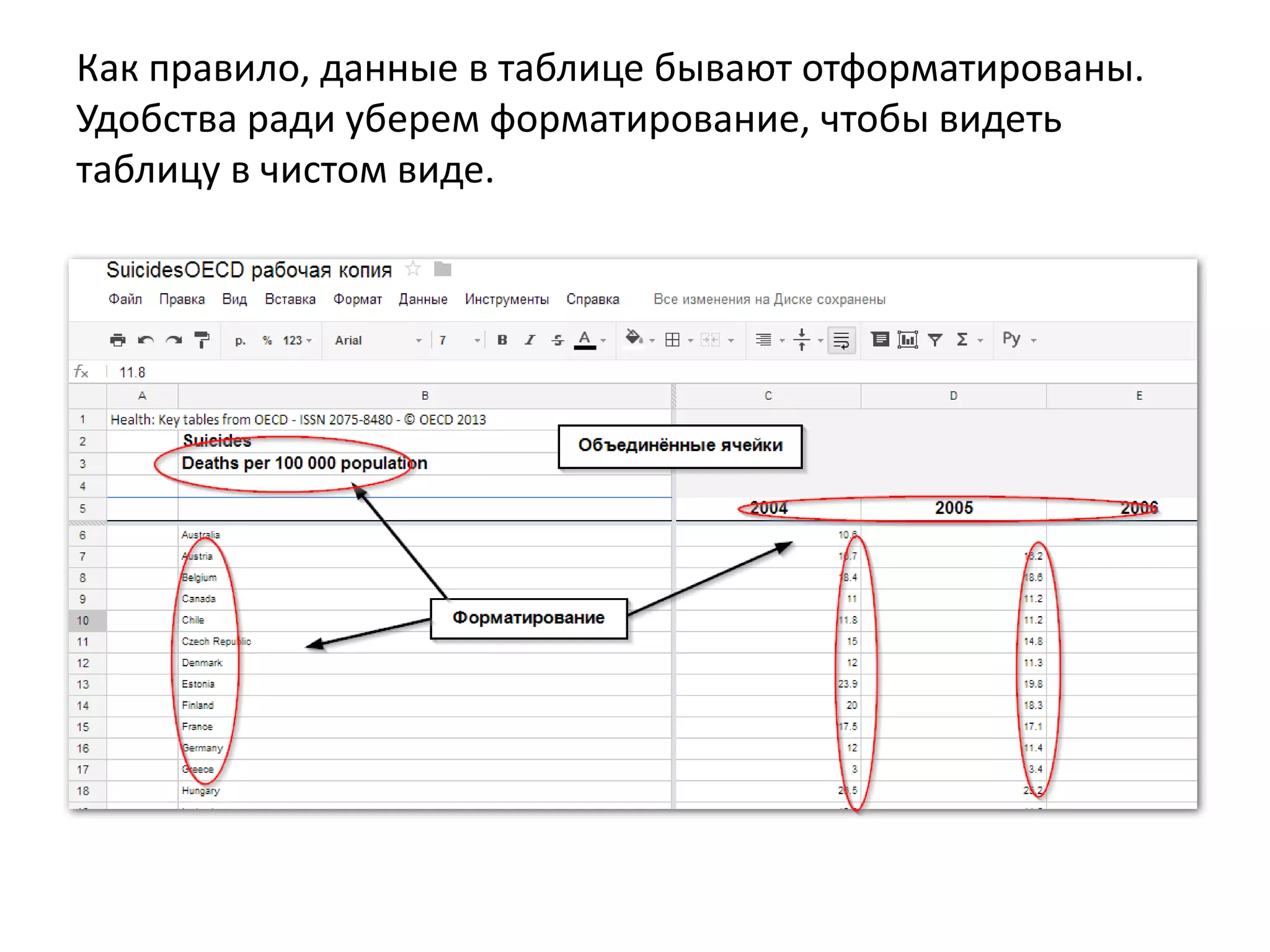Click the vertical align icon
1270x952 pixels.
pos(802,340)
